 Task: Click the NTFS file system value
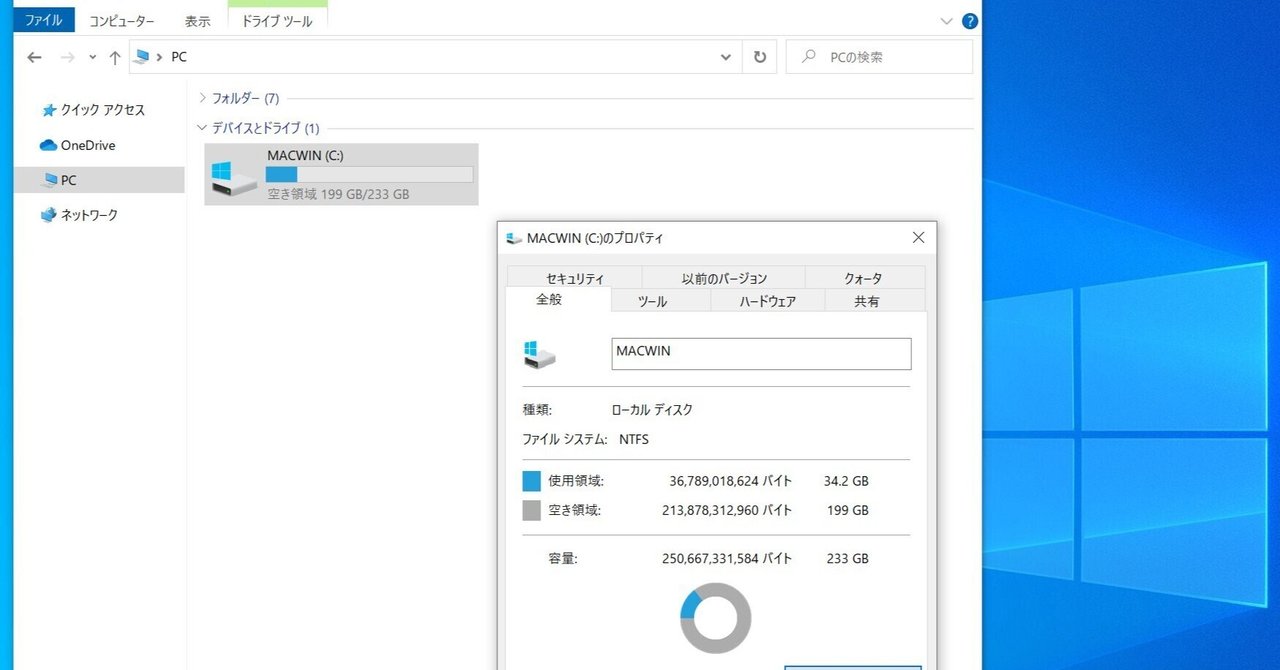[634, 439]
